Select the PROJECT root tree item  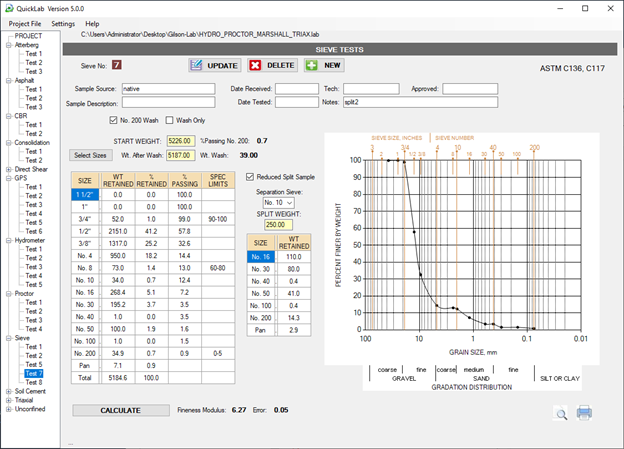tap(28, 36)
